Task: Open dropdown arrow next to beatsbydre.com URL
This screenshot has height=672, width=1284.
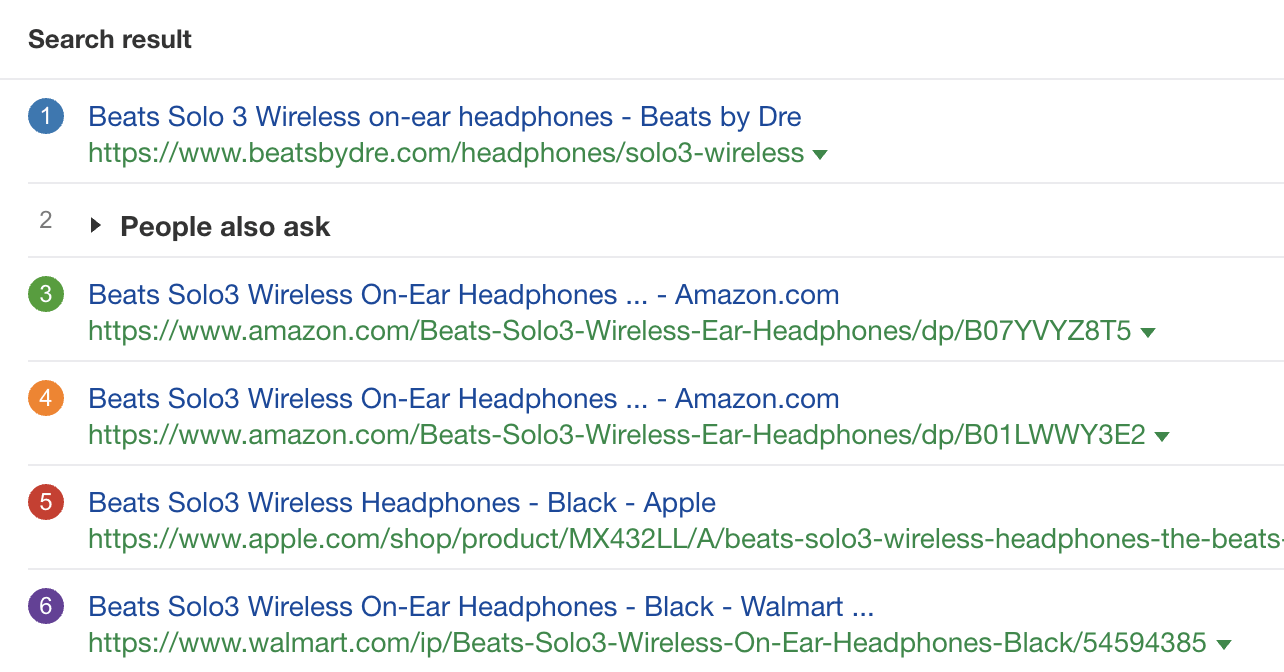Action: 820,155
